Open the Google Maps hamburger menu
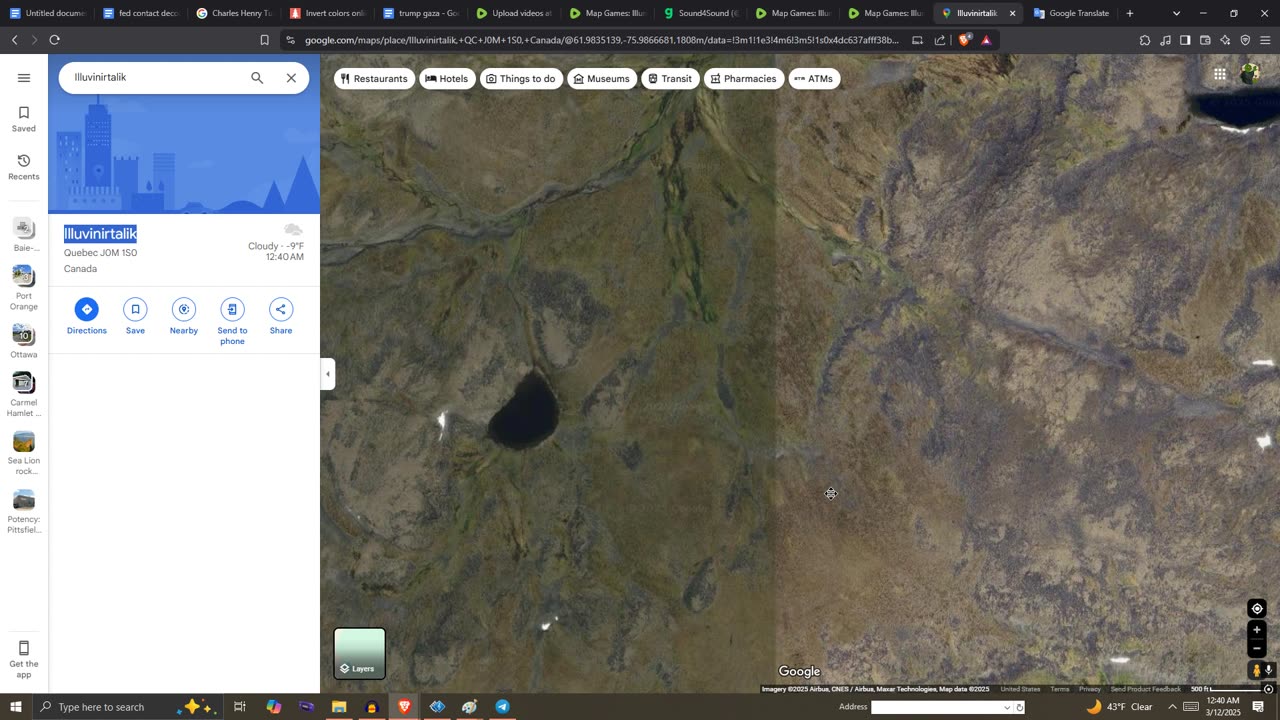This screenshot has height=720, width=1280. tap(24, 78)
